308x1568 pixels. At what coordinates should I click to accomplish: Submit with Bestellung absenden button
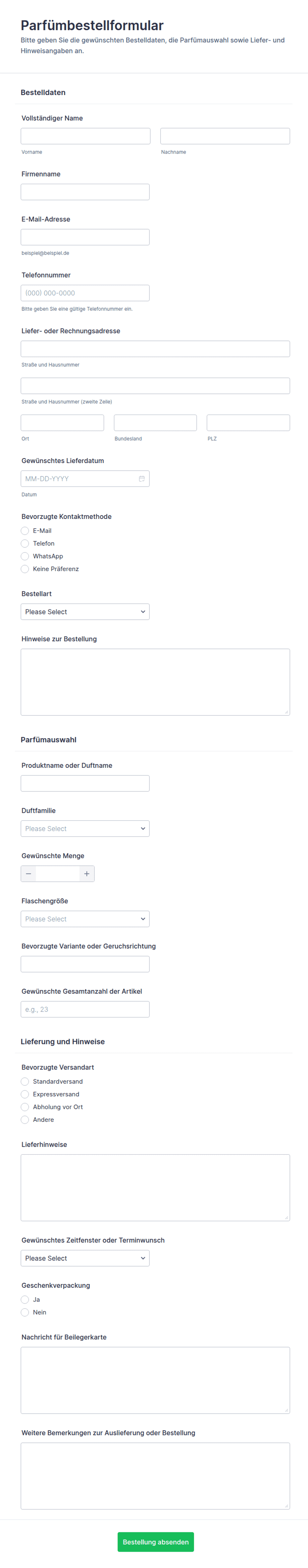pos(156,1542)
